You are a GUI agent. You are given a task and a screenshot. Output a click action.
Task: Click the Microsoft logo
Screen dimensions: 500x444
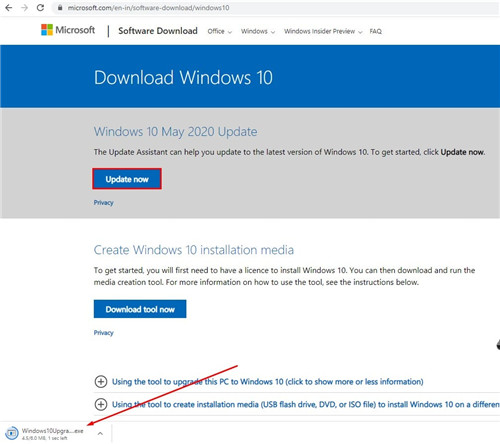coord(68,30)
